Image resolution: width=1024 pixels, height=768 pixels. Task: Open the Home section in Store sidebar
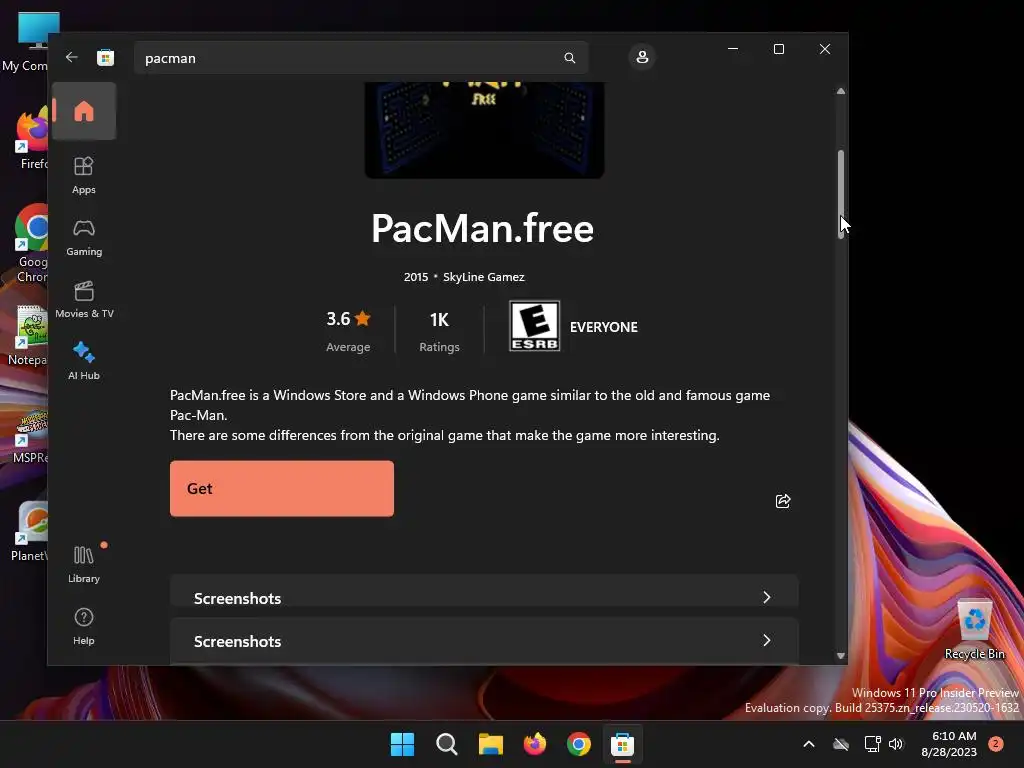coord(84,111)
